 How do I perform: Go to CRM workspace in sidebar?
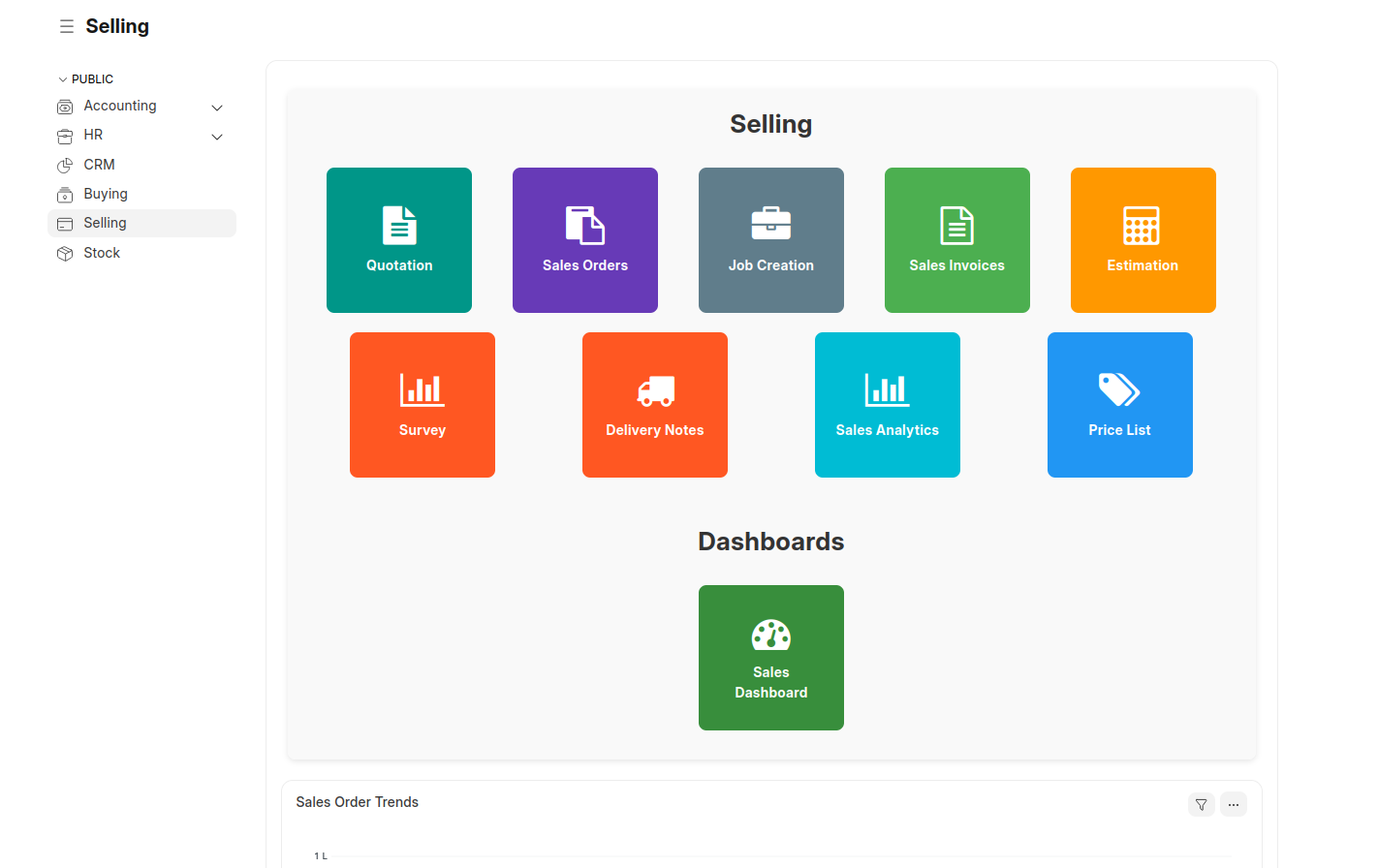tap(99, 165)
